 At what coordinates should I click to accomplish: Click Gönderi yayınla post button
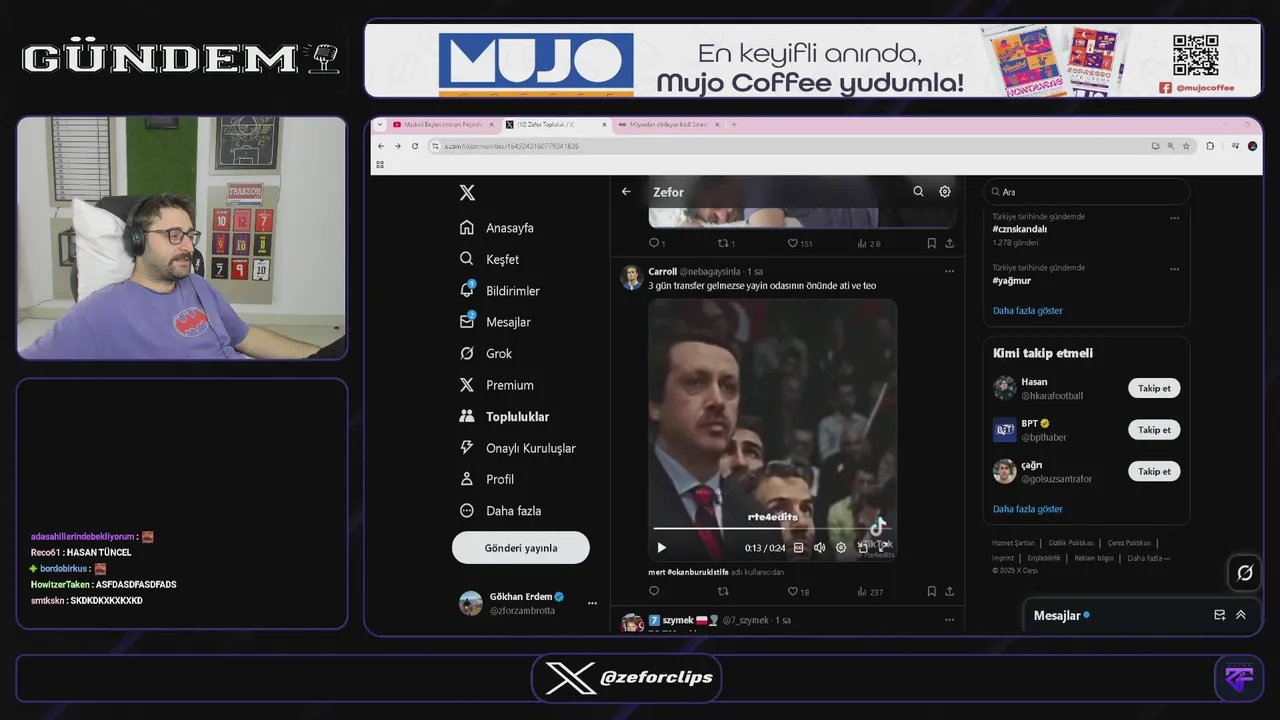(x=521, y=548)
